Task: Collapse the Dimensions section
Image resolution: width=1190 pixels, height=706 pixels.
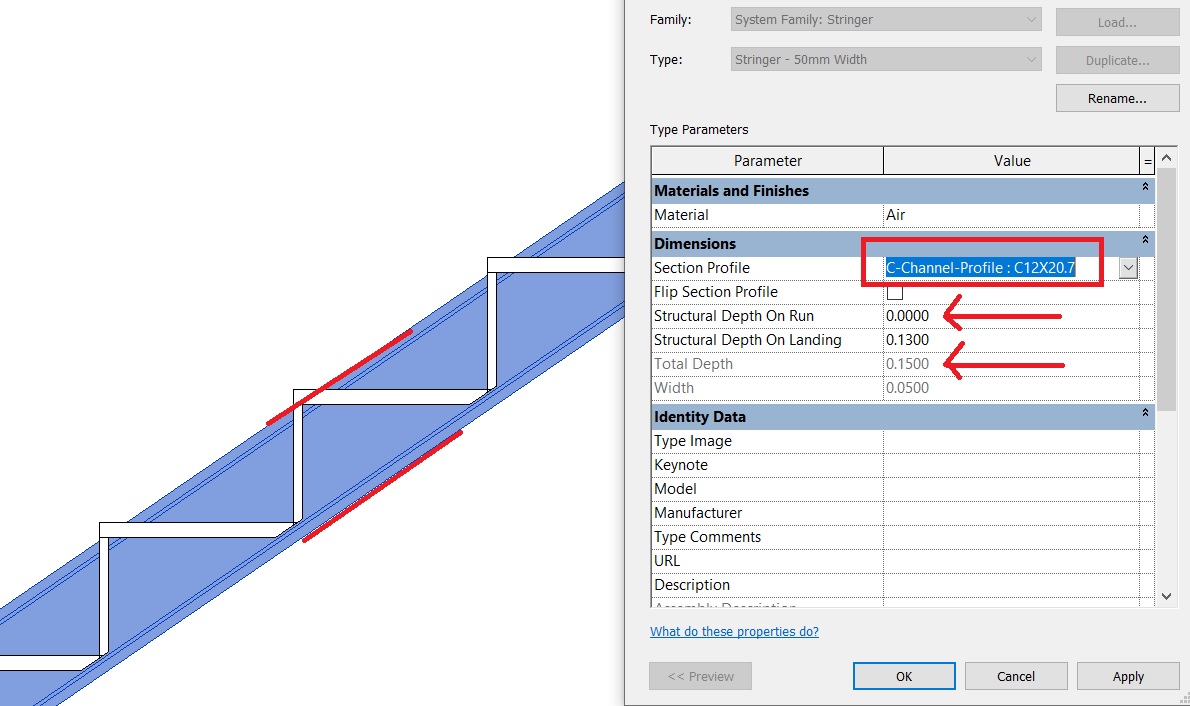Action: pos(1145,240)
